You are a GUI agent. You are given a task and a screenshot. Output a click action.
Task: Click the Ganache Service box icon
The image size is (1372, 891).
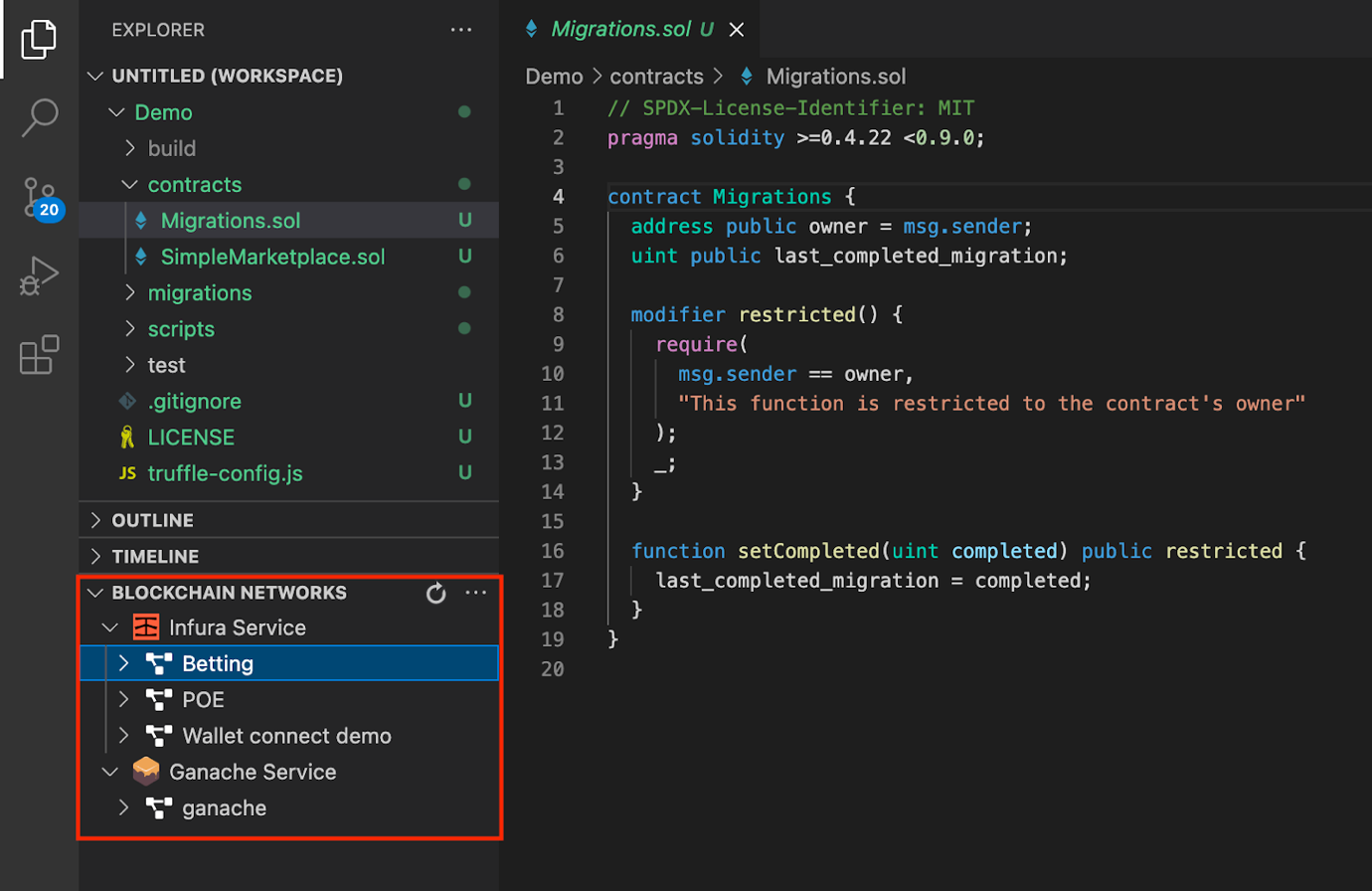146,771
